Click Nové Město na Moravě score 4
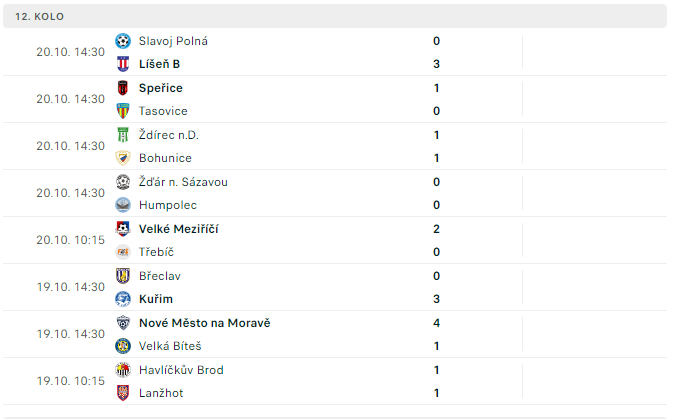Viewport: 673px width, 419px height. 437,323
